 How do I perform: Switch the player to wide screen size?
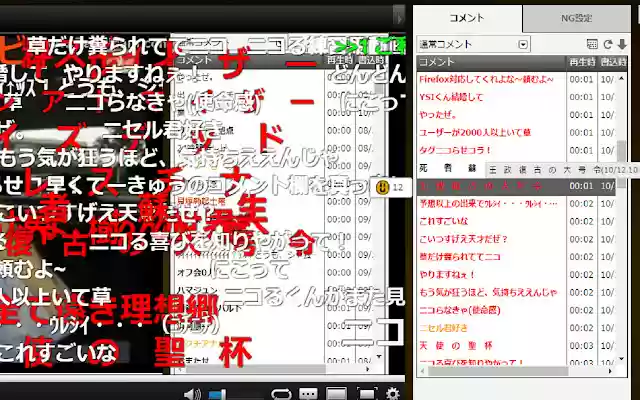337,393
